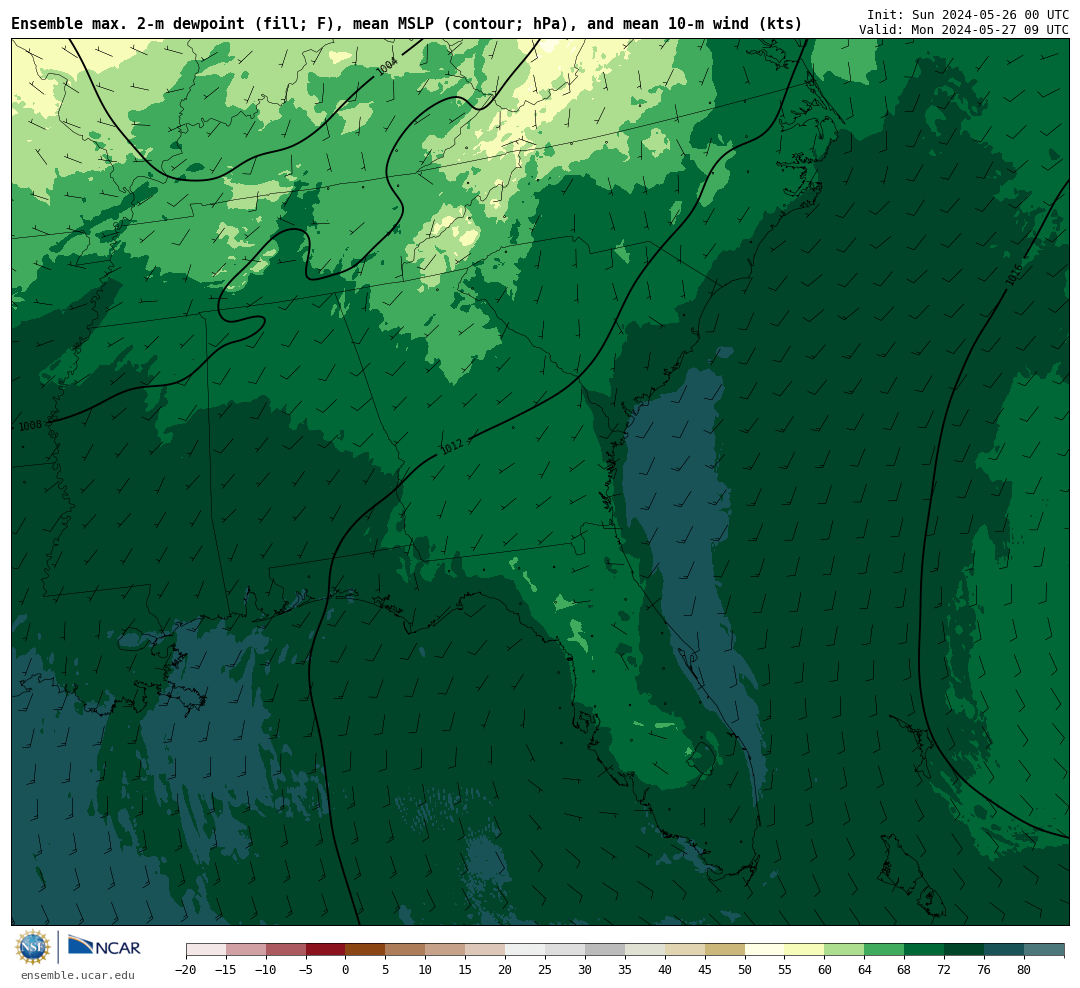Viewport: 1080px width, 988px height.
Task: Select the 68 to 72 green swatch
Action: 924,949
